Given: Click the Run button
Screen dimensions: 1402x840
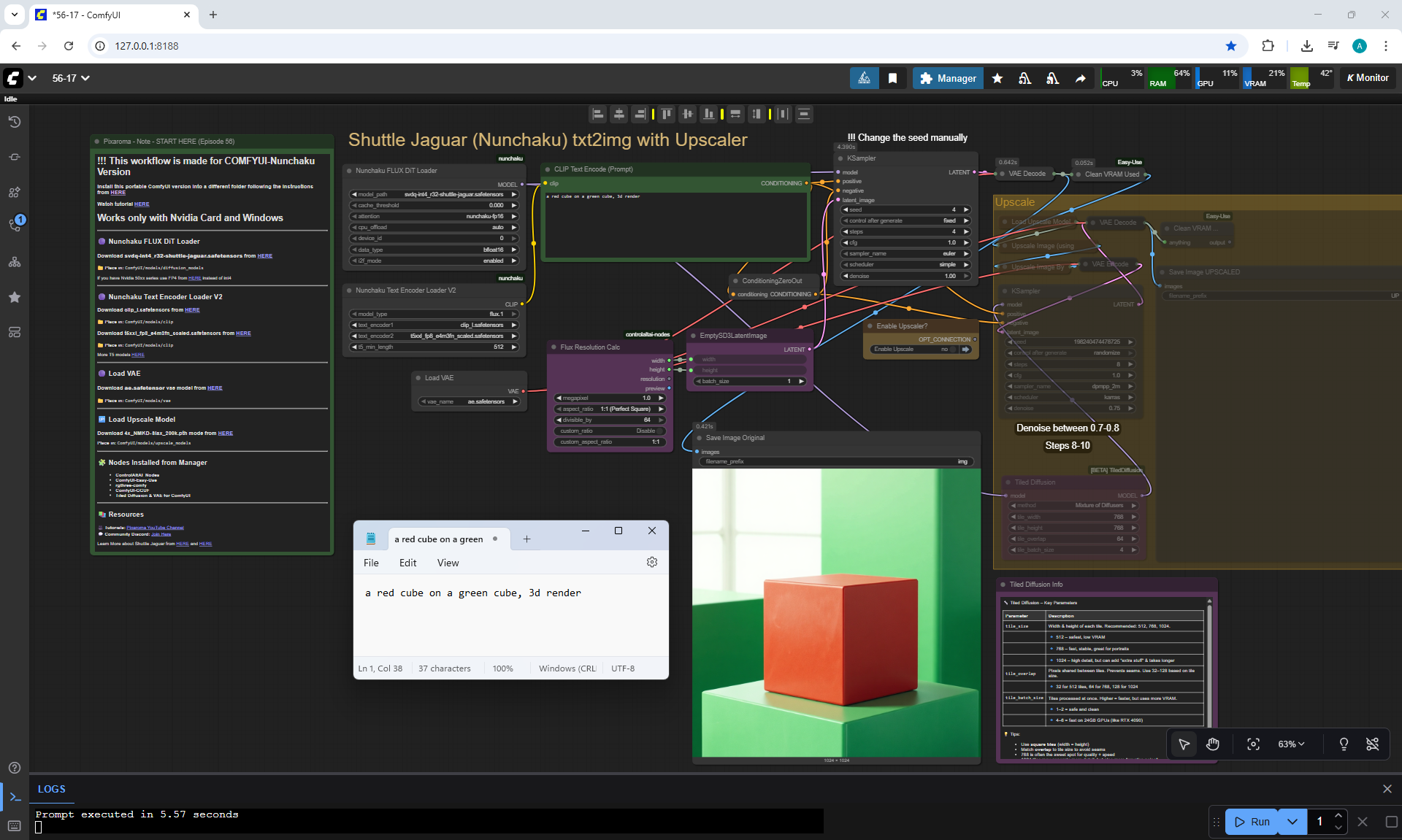Looking at the screenshot, I should click(x=1252, y=821).
